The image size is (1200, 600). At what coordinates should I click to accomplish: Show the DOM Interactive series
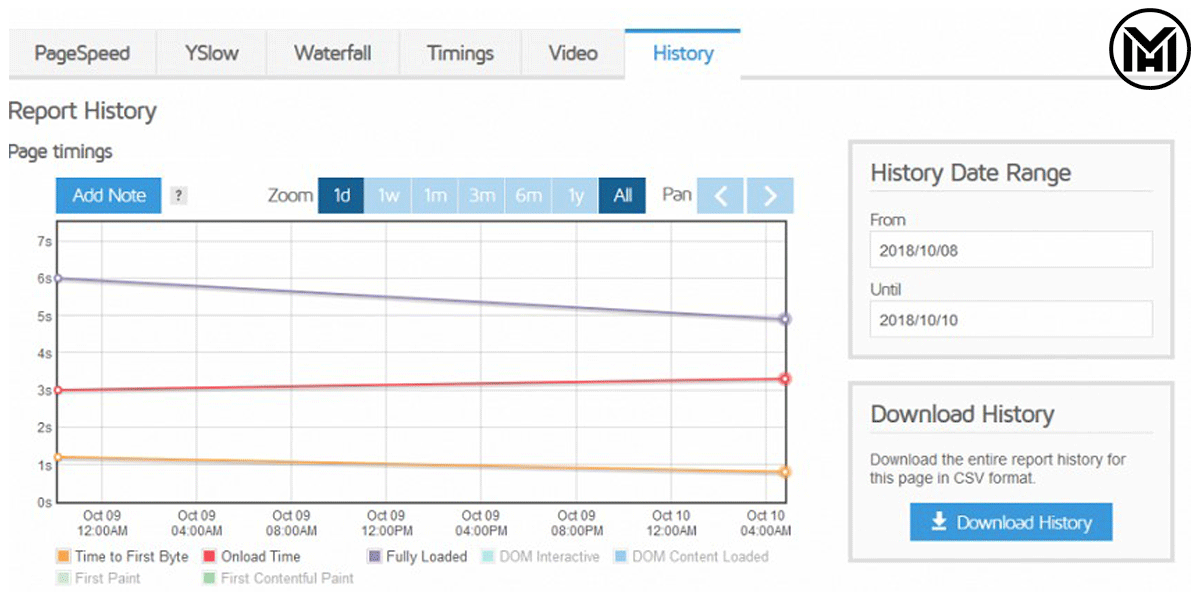pos(540,556)
